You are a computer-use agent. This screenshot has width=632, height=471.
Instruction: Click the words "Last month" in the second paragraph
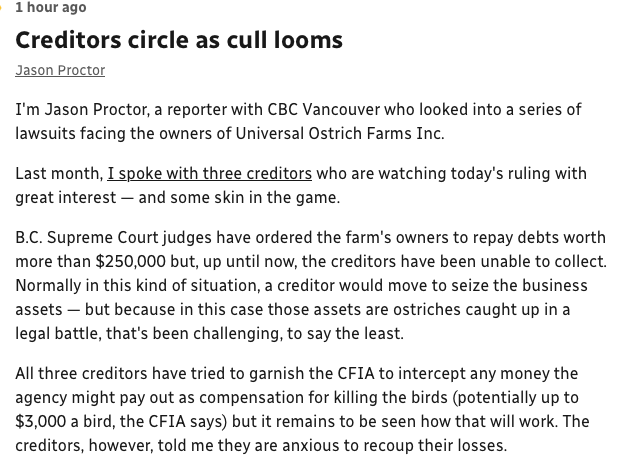tap(58, 173)
